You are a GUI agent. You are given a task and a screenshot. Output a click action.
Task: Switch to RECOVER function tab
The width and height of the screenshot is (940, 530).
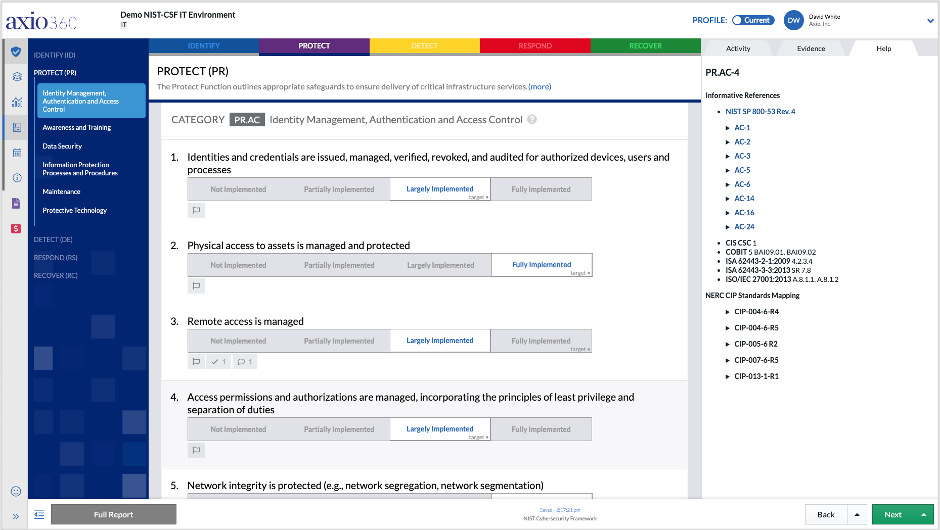(646, 46)
